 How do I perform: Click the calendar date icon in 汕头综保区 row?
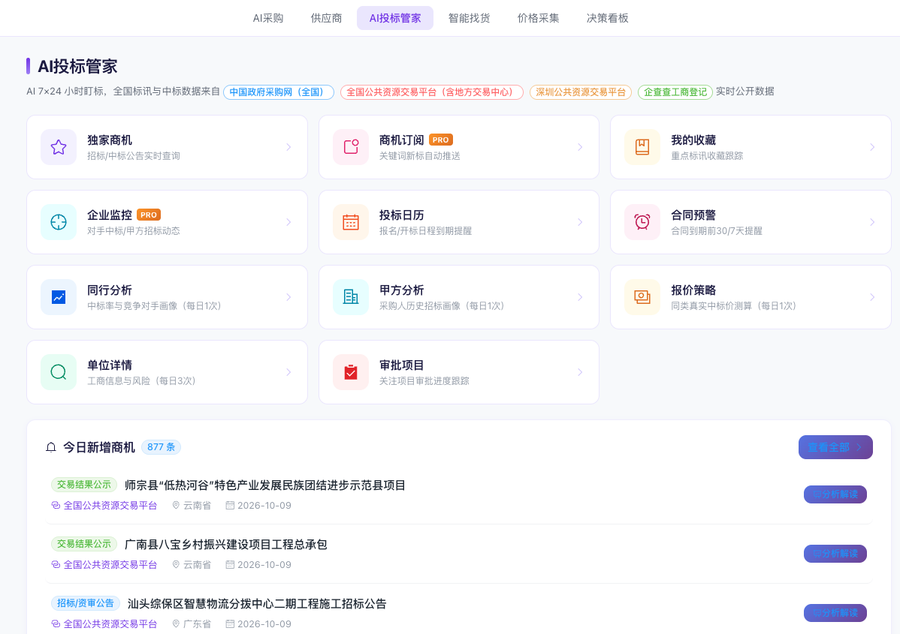pos(230,624)
